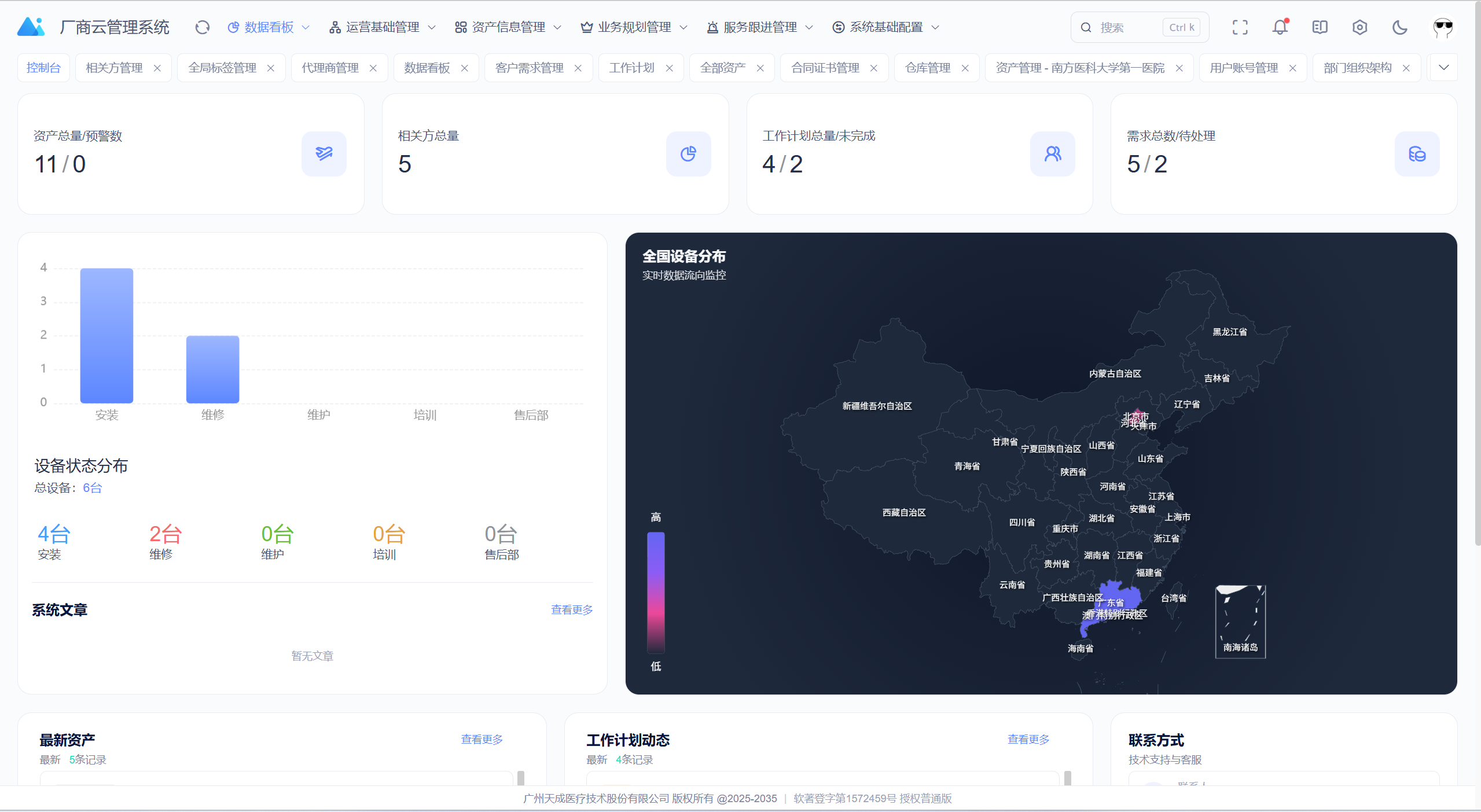
Task: Click the 黑龙江省 map label
Action: 1229,332
